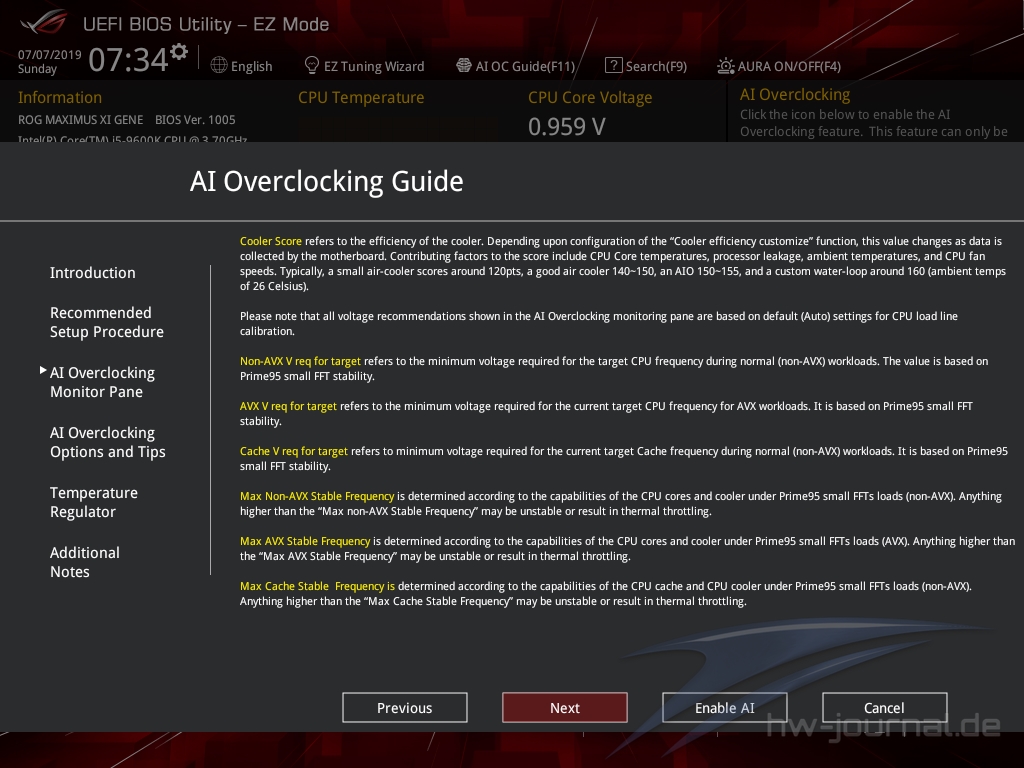
Task: Click the settings gear next to clock
Action: click(x=179, y=51)
